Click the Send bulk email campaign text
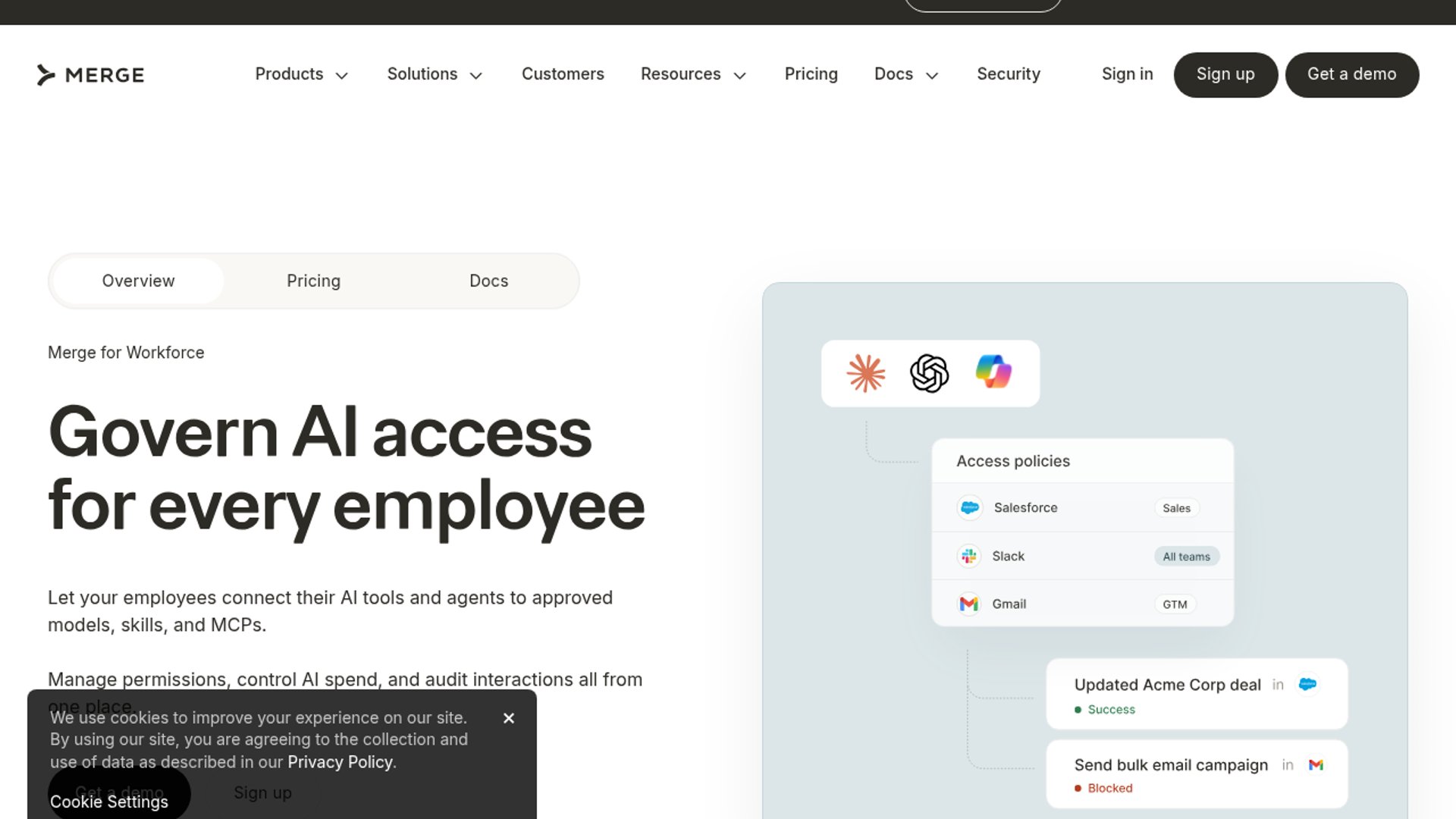 pos(1171,765)
